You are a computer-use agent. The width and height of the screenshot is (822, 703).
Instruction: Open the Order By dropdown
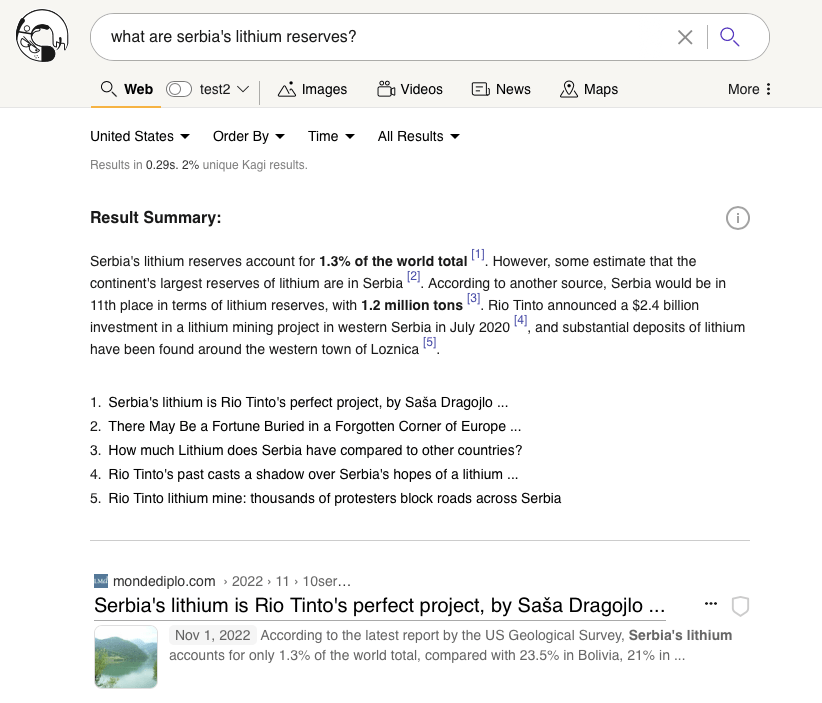click(248, 136)
